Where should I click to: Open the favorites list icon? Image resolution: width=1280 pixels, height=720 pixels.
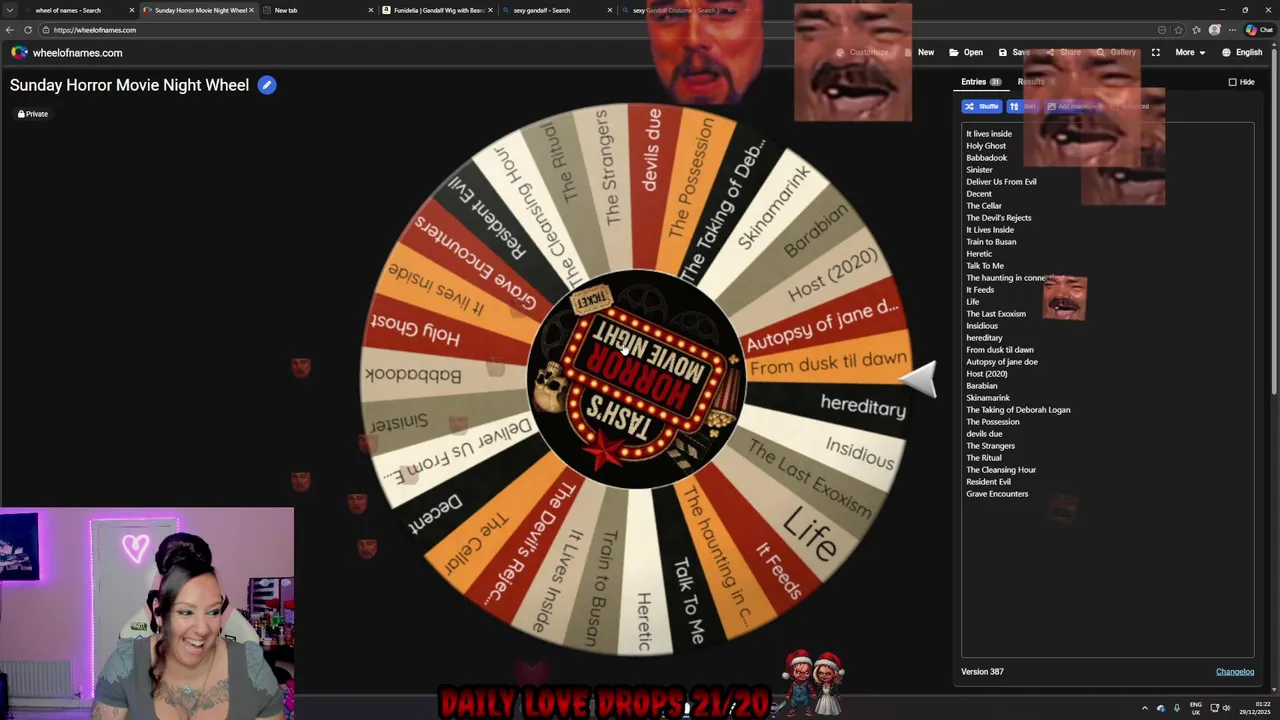tap(1196, 30)
